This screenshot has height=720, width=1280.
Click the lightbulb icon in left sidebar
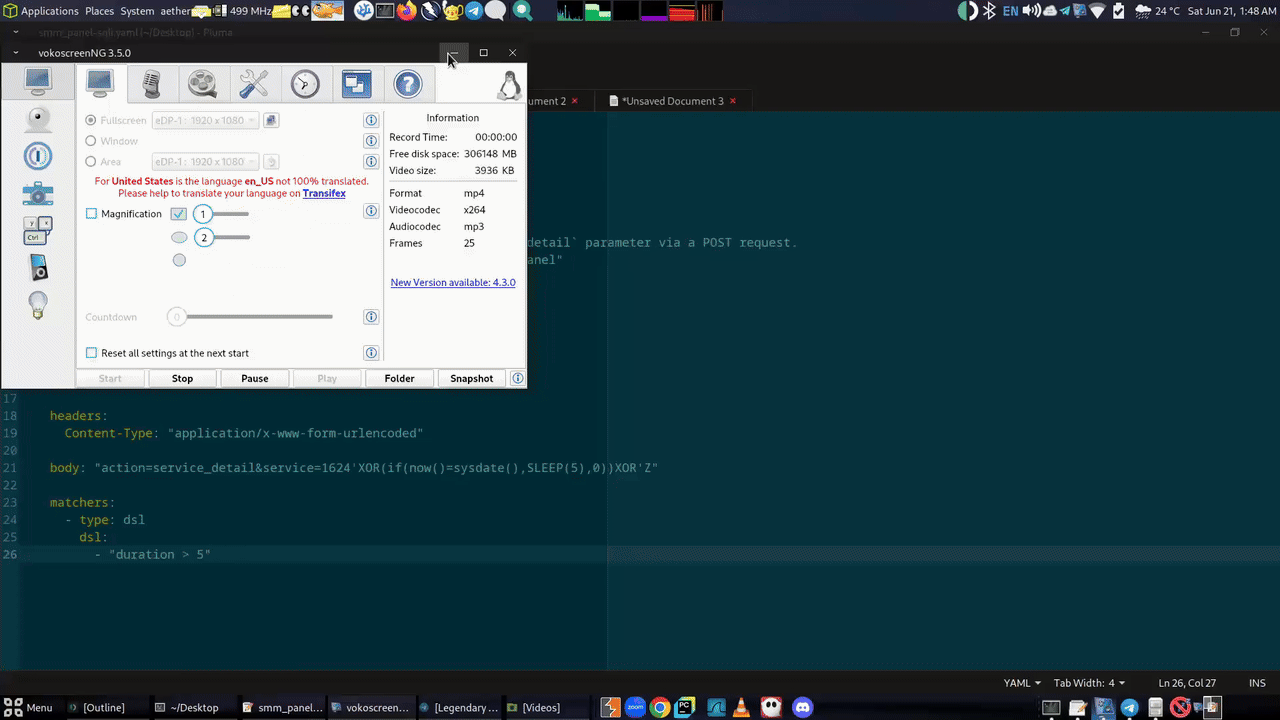coord(38,304)
